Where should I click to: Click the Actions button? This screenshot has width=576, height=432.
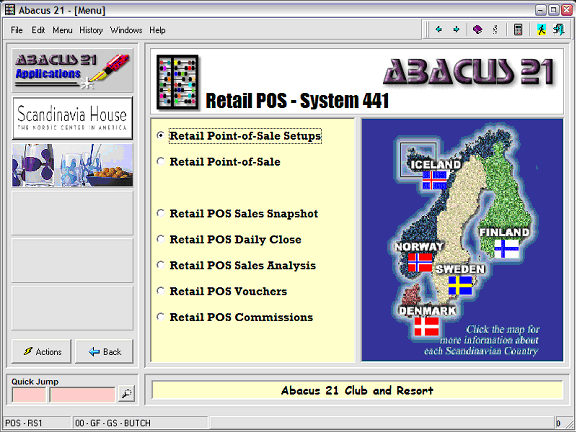coord(41,352)
